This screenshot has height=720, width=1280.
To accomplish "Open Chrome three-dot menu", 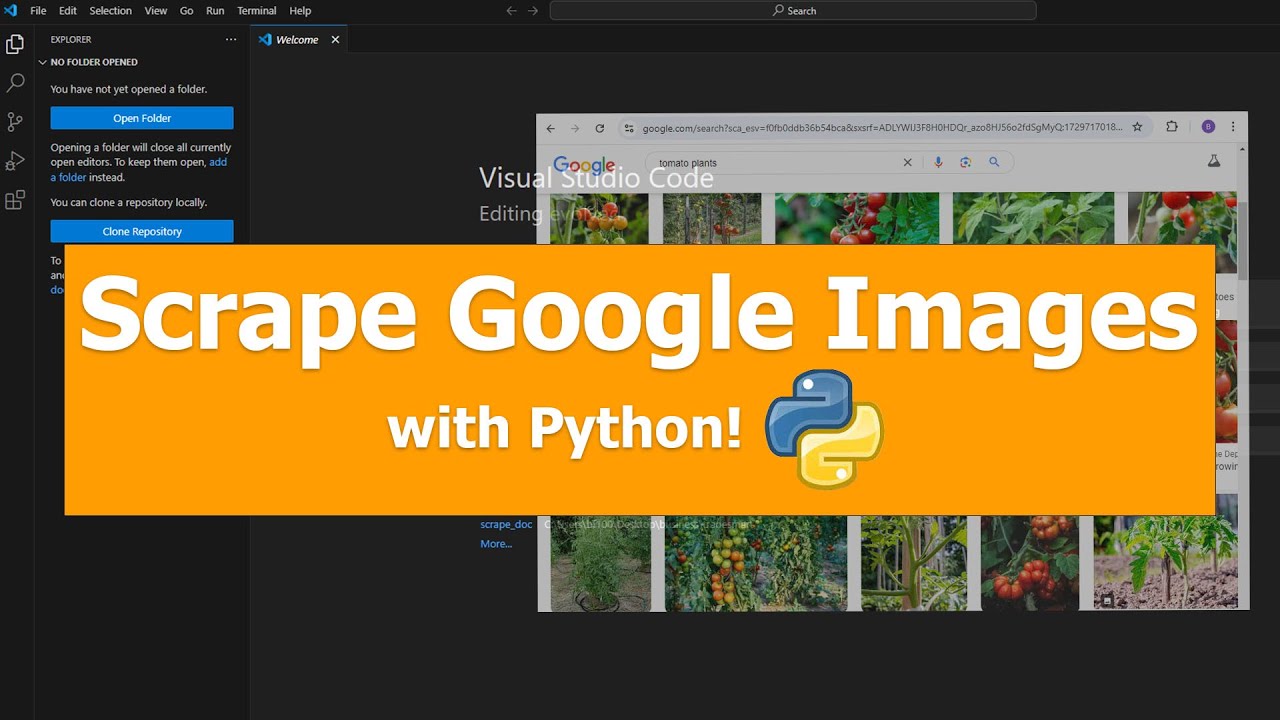I will (1233, 127).
